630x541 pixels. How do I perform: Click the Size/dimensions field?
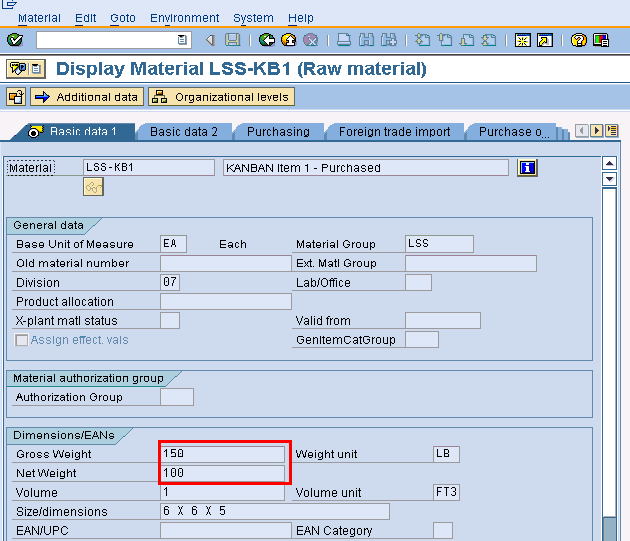click(x=275, y=511)
